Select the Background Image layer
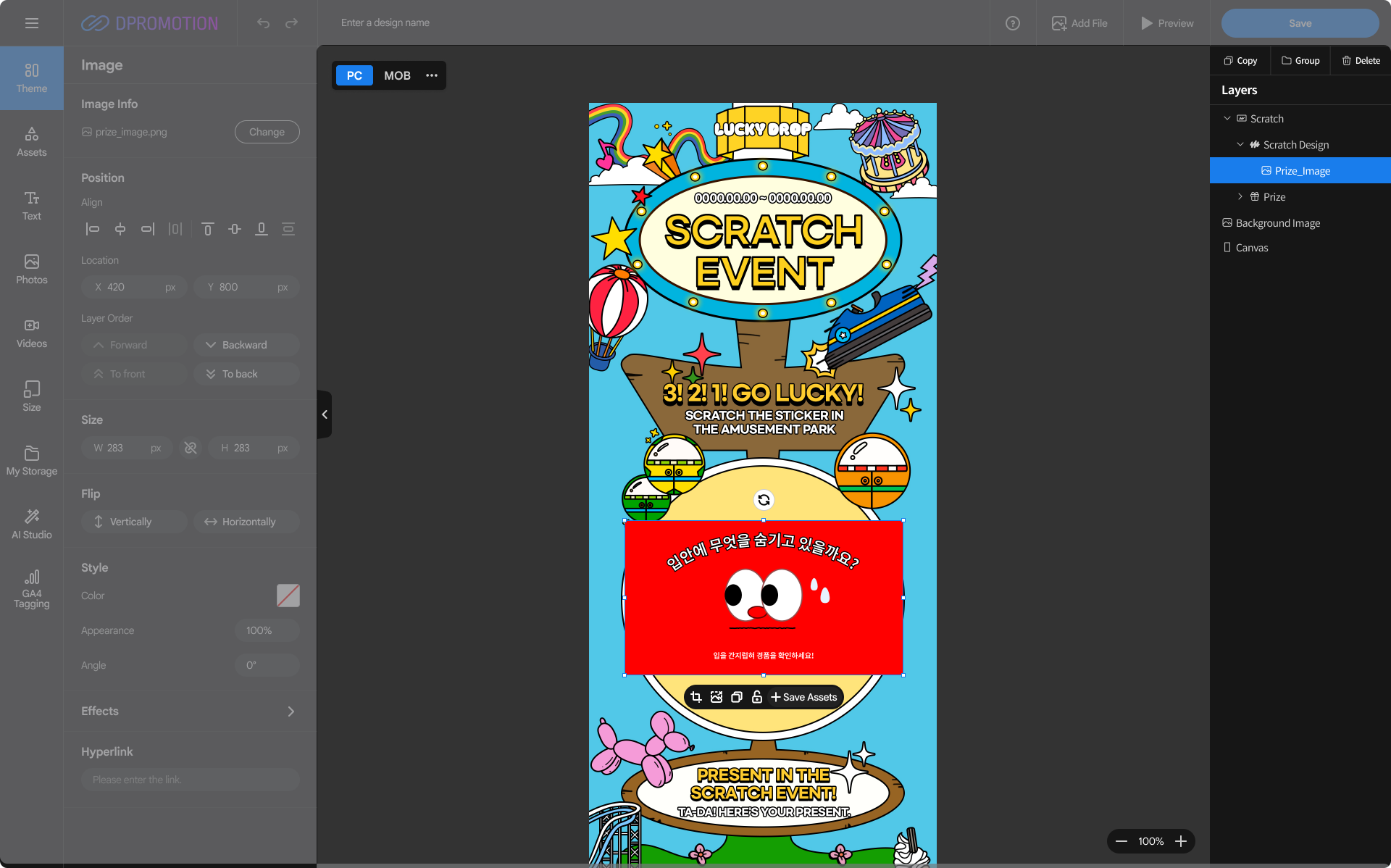This screenshot has width=1391, height=868. pos(1277,223)
